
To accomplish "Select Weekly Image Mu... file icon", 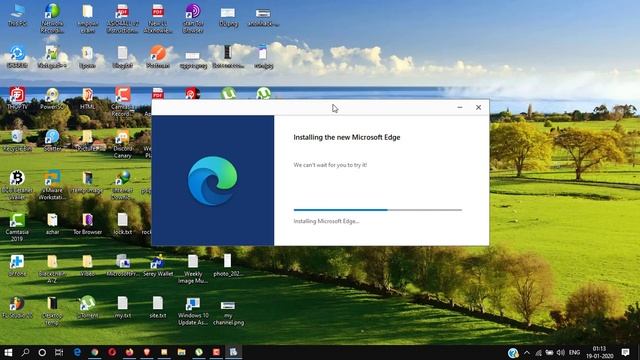I will click(x=193, y=269).
